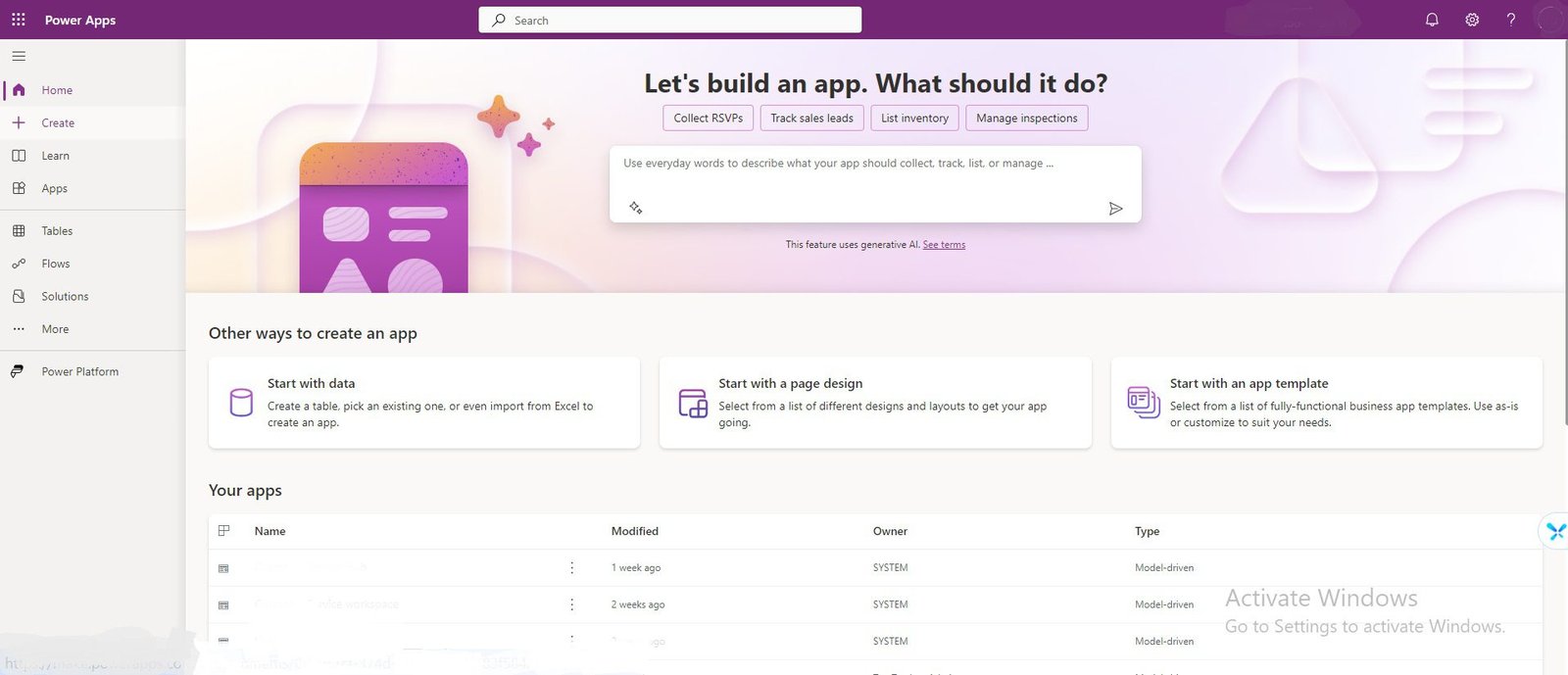This screenshot has width=1568, height=675.
Task: Show More navigation items via ellipsis
Action: tap(19, 329)
